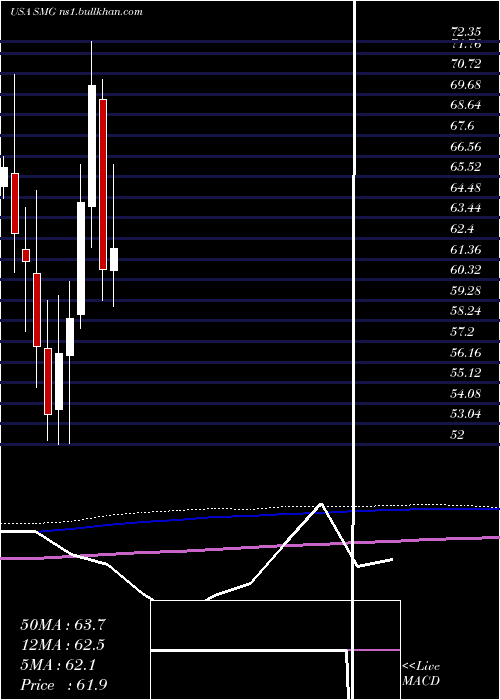This screenshot has height=700, width=500.
Task: Click the 50MA : 63.7 readout
Action: tap(63, 625)
